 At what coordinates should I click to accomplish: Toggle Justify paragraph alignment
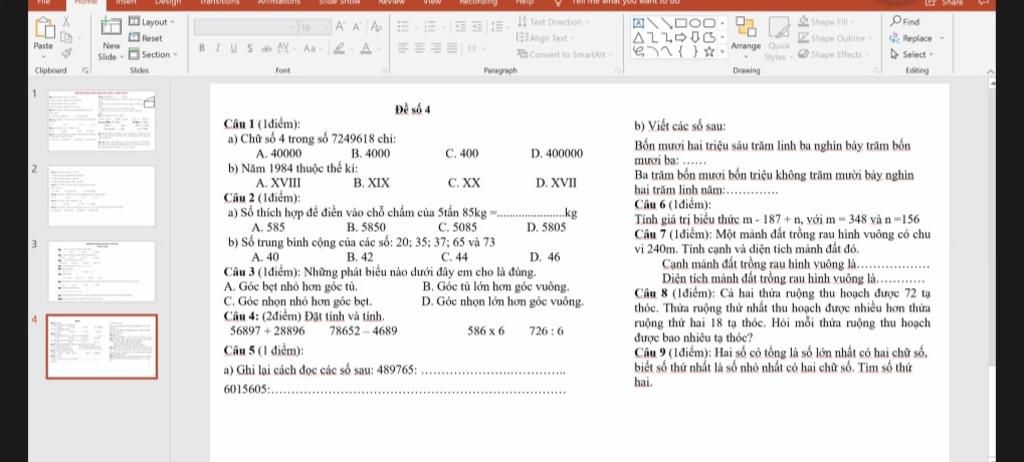pyautogui.click(x=452, y=48)
